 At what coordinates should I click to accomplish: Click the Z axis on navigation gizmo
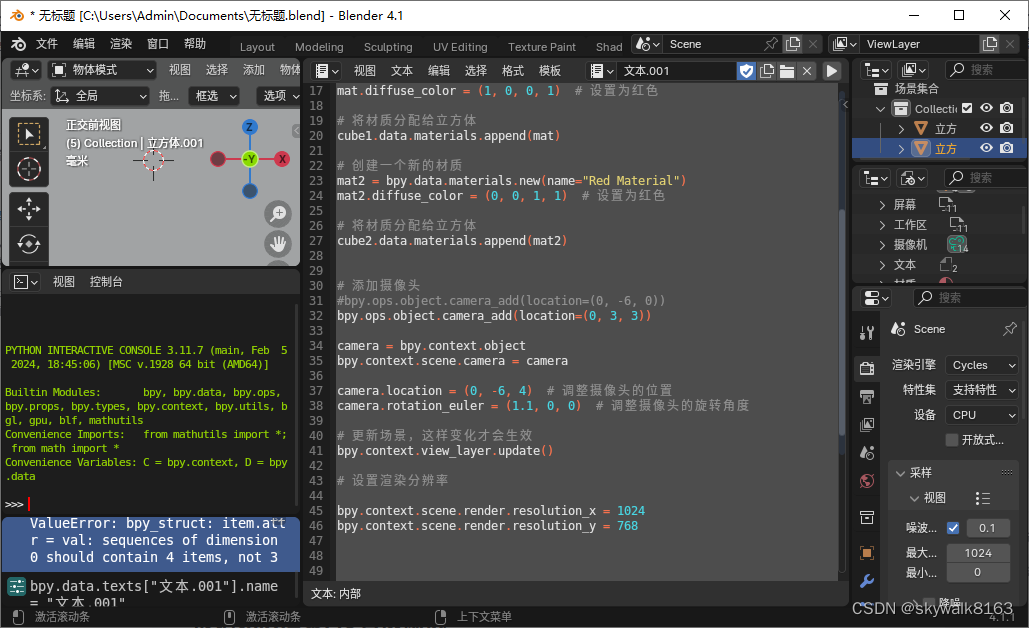[249, 127]
